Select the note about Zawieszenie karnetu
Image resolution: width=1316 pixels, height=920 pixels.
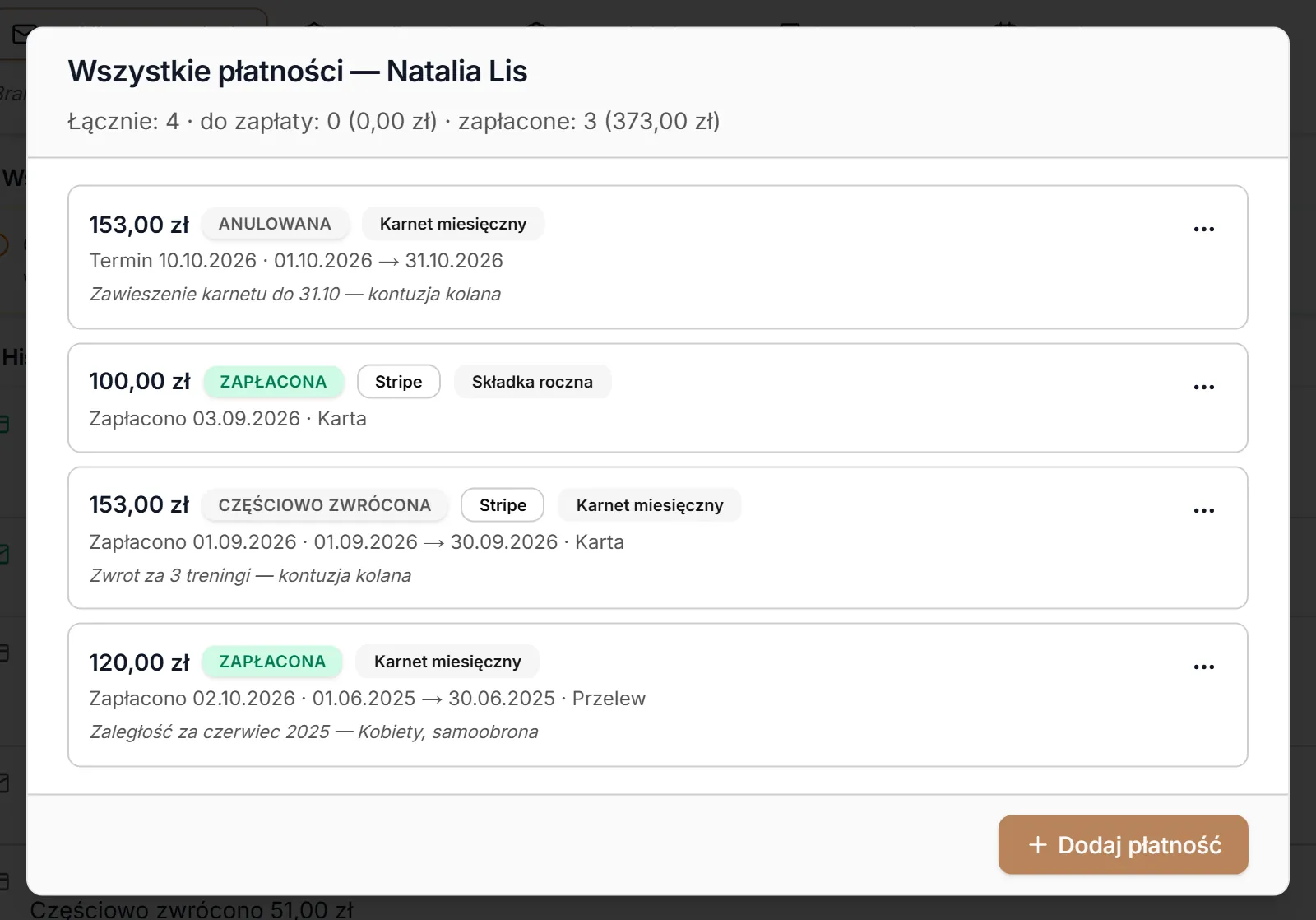[x=295, y=294]
